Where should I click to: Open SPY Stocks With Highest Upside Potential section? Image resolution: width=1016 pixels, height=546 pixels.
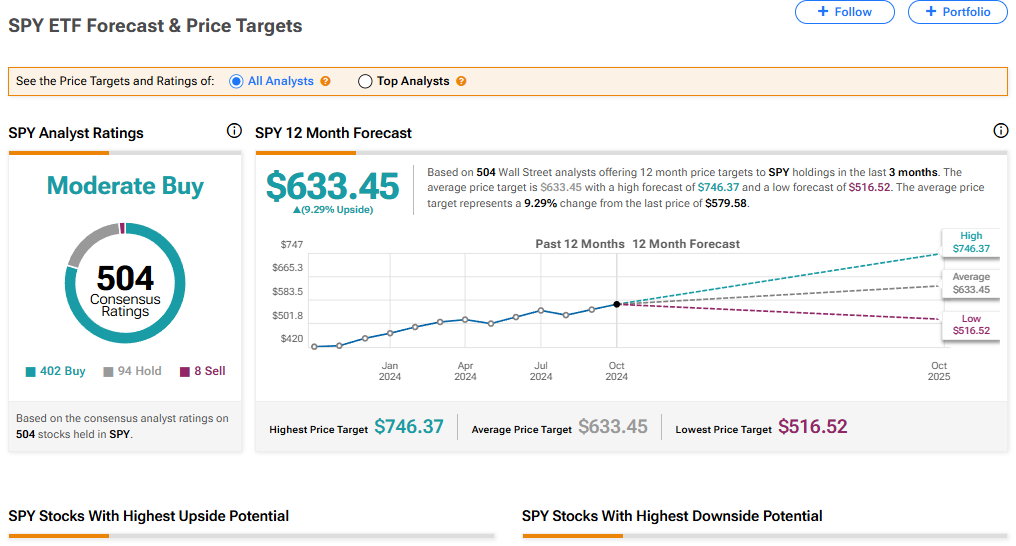pyautogui.click(x=149, y=516)
